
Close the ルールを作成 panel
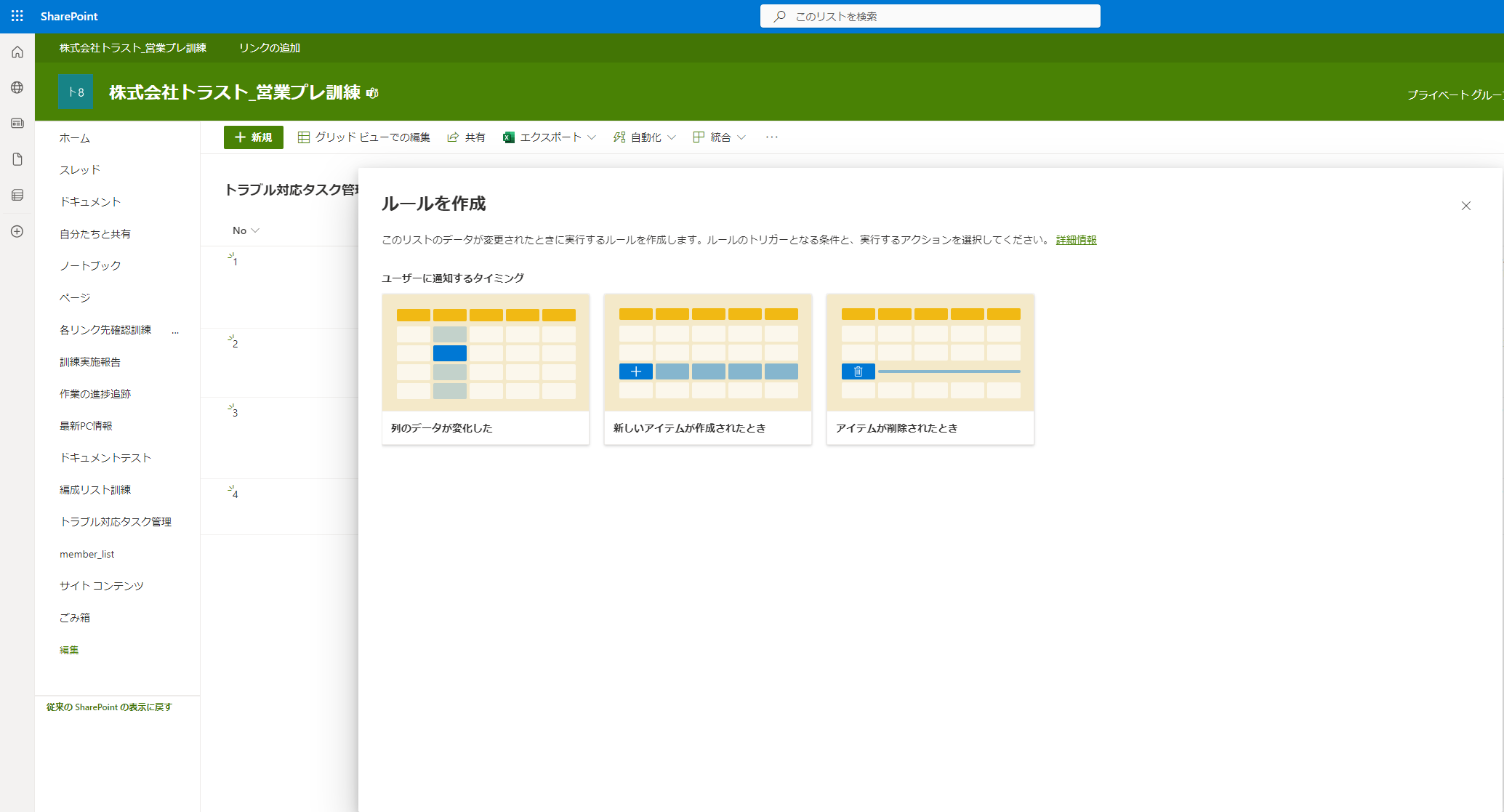pos(1465,206)
